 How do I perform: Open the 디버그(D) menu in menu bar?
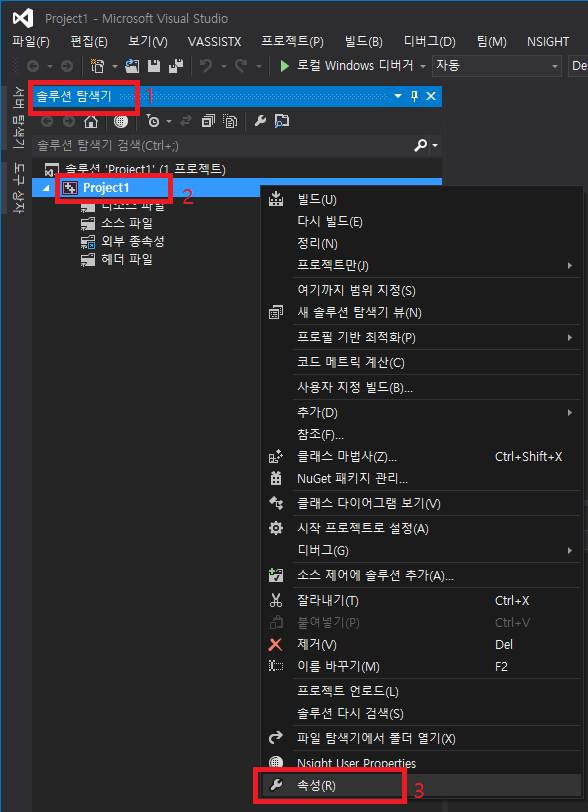[429, 41]
